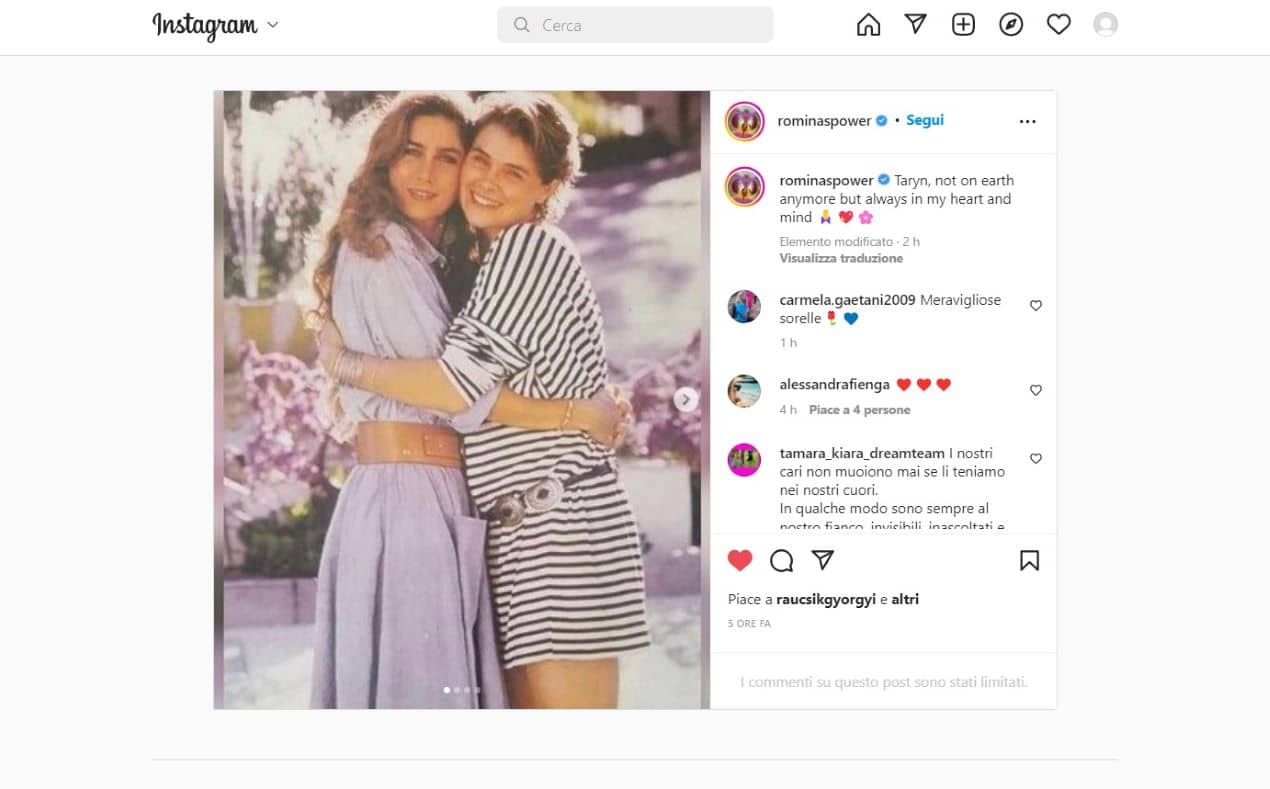
Task: Like carmela.gaetani2009's comment
Action: [x=1035, y=306]
